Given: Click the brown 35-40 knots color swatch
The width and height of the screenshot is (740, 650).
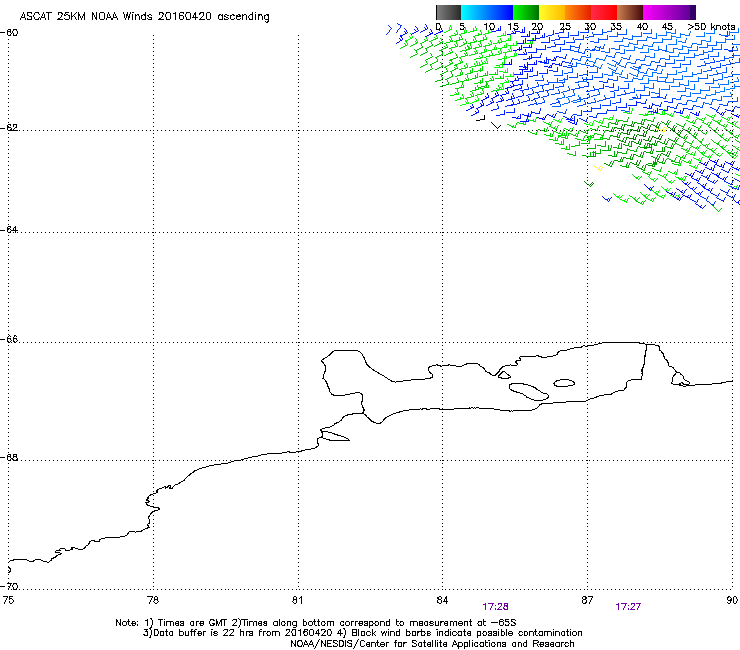Looking at the screenshot, I should [630, 12].
